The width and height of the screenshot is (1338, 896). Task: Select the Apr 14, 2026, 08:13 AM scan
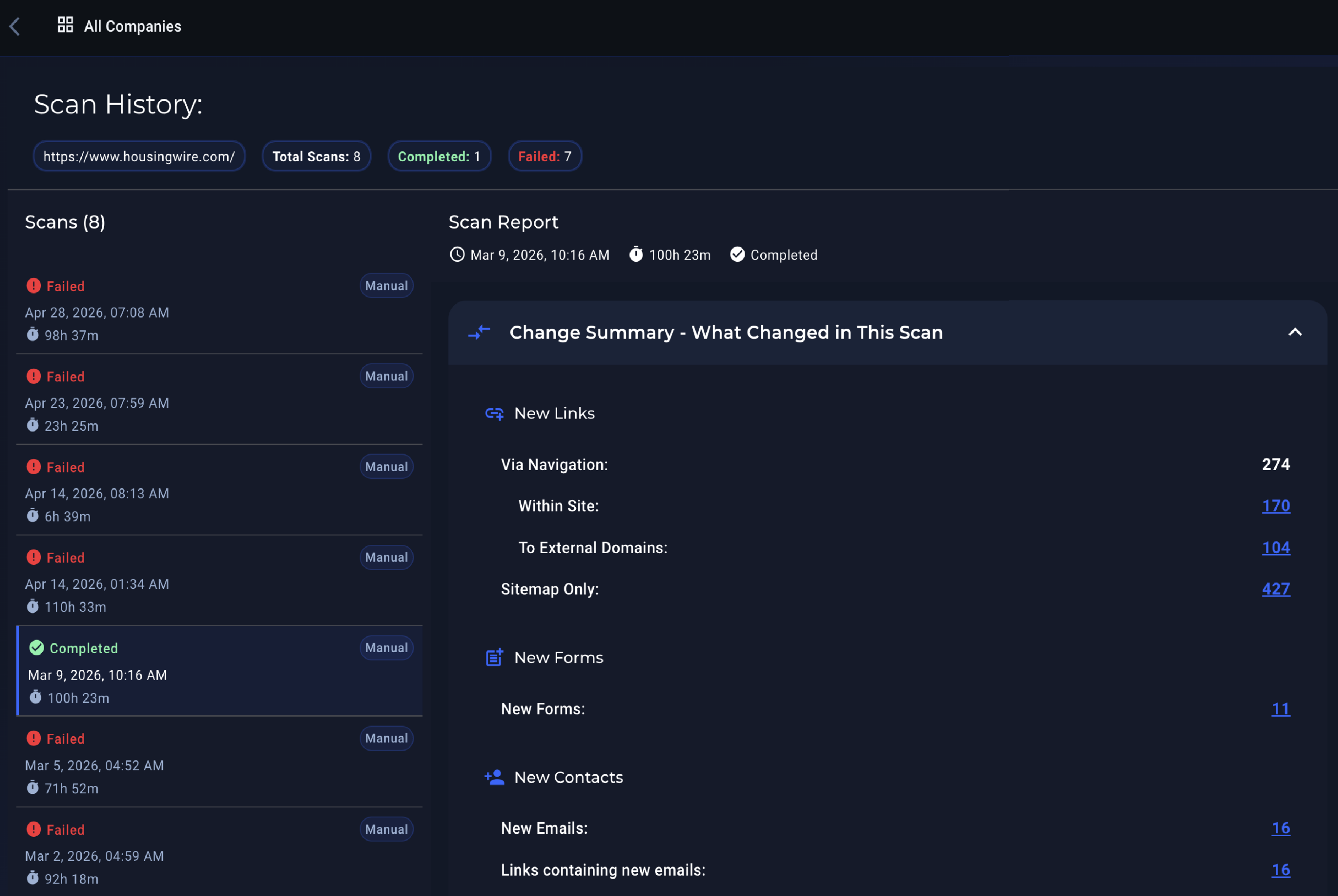[x=219, y=491]
